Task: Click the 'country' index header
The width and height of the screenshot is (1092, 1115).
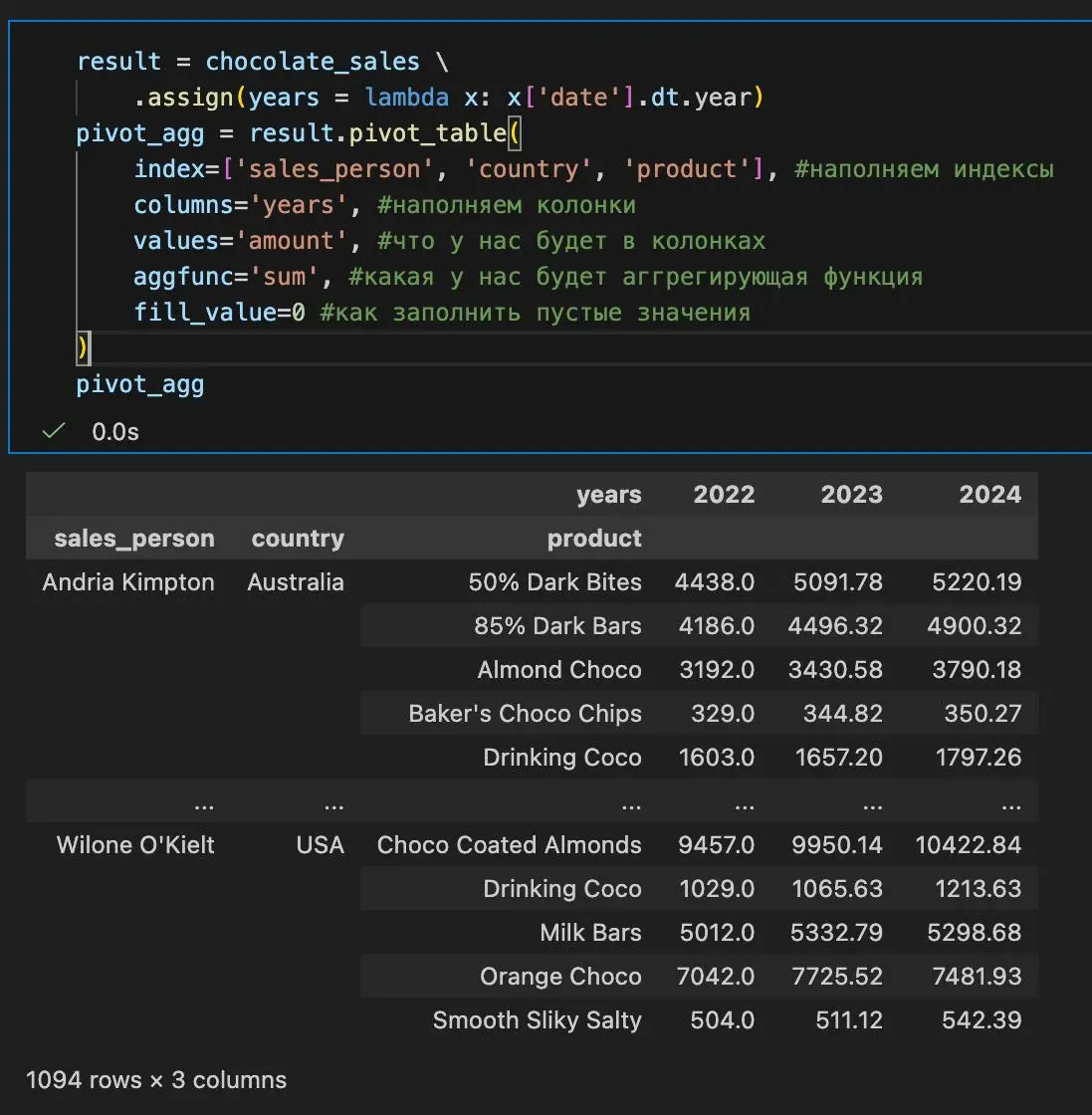Action: (x=298, y=539)
